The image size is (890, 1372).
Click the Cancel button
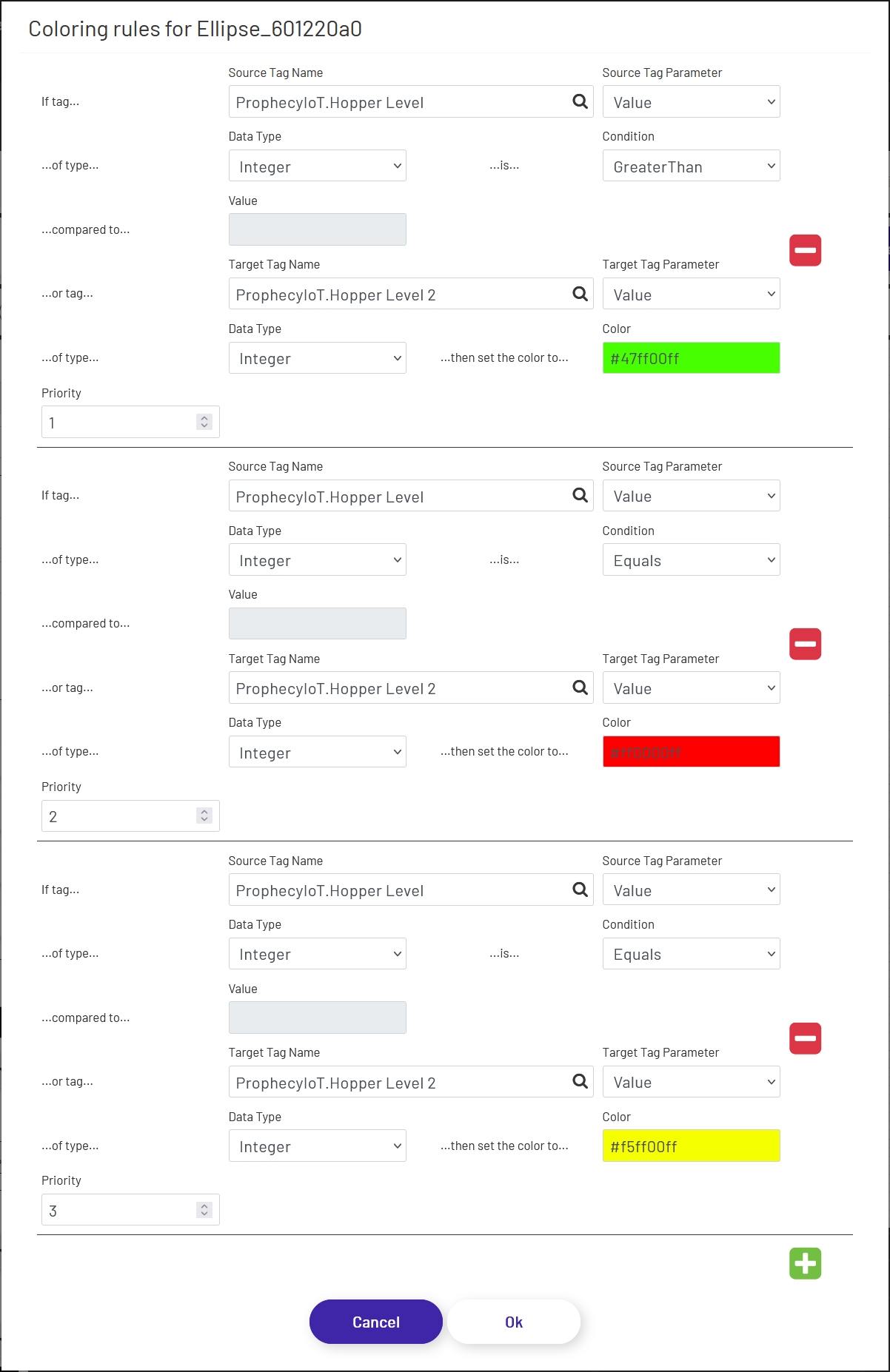375,1322
